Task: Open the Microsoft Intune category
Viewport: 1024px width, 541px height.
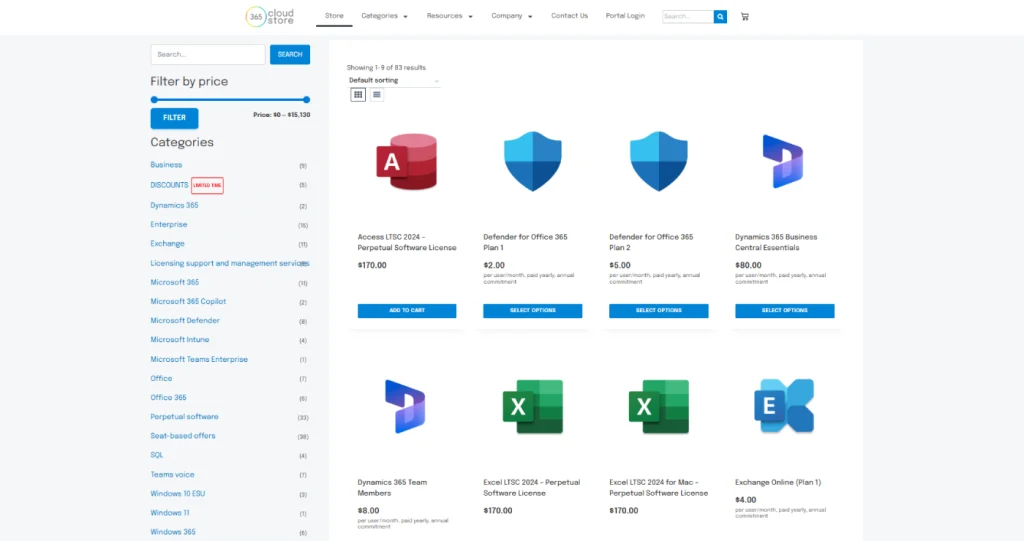Action: click(x=180, y=340)
